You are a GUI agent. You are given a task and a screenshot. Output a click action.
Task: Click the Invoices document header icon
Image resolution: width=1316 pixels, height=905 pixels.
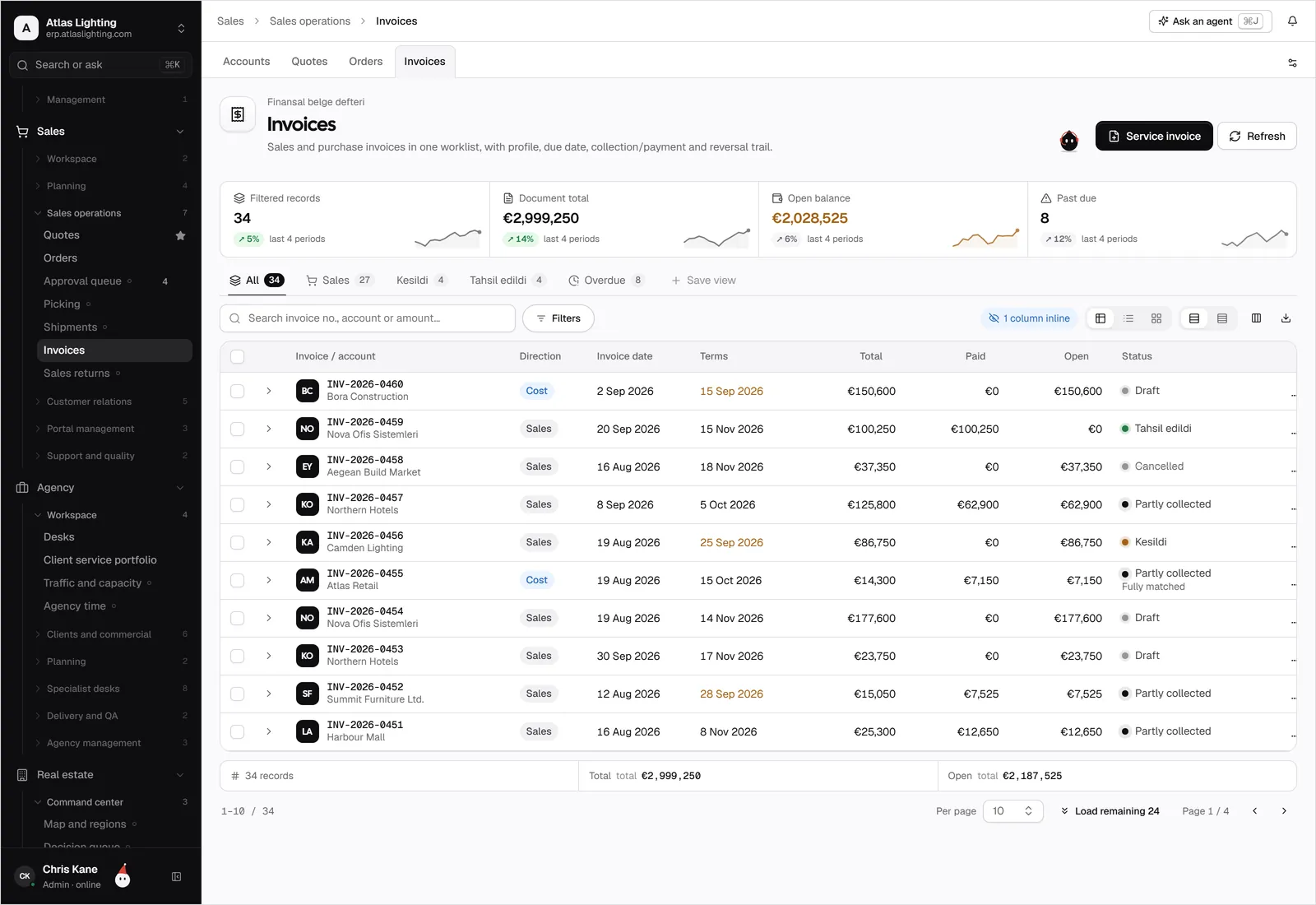coord(238,114)
